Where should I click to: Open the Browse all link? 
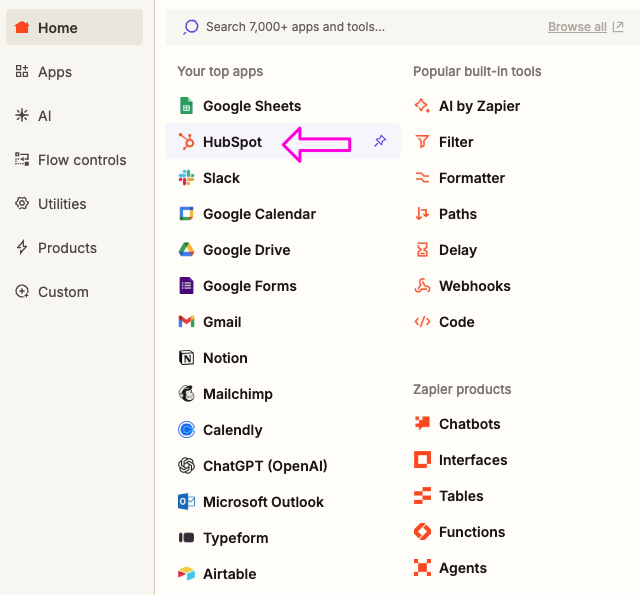577,27
